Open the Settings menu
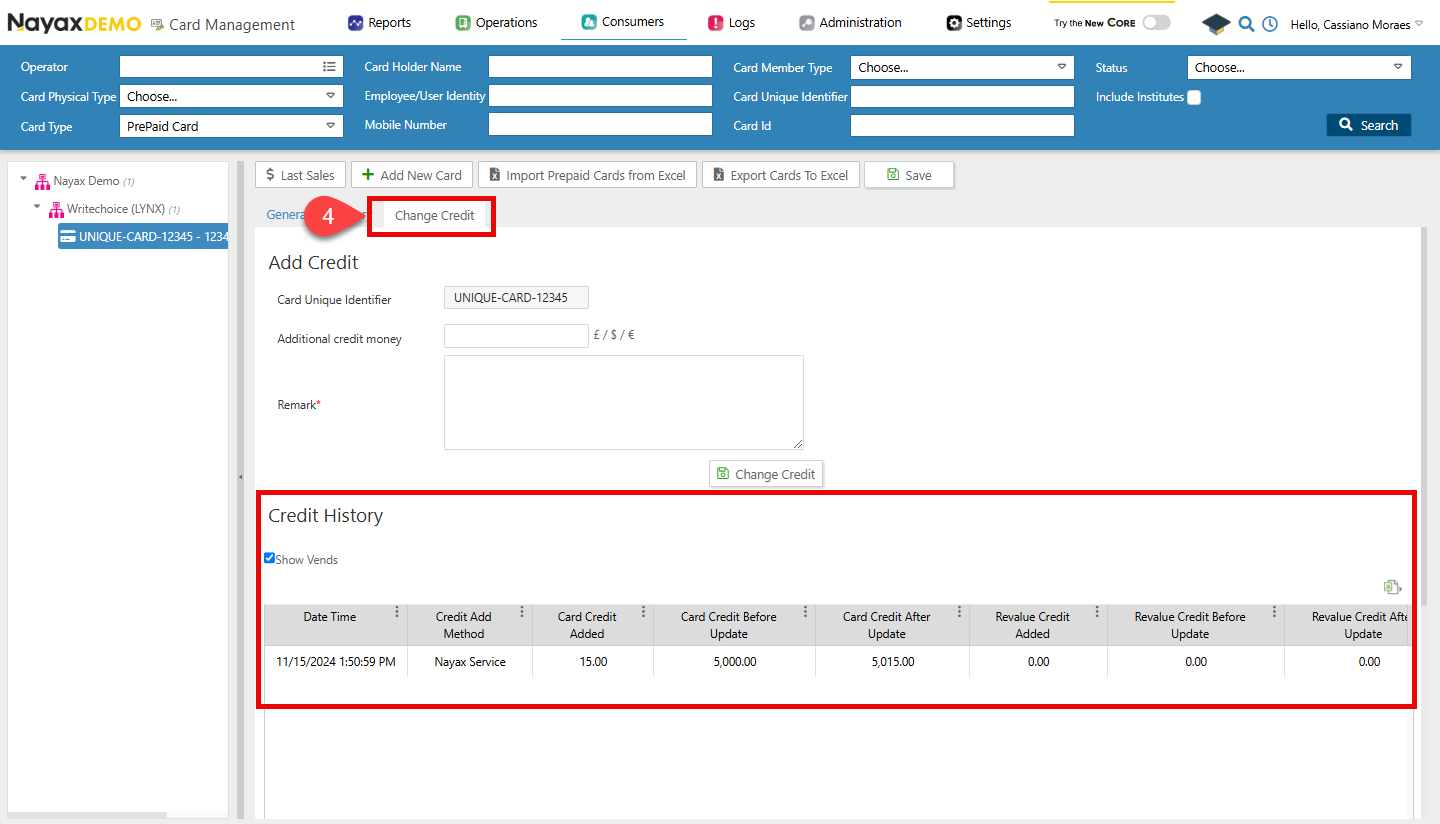 pos(979,22)
